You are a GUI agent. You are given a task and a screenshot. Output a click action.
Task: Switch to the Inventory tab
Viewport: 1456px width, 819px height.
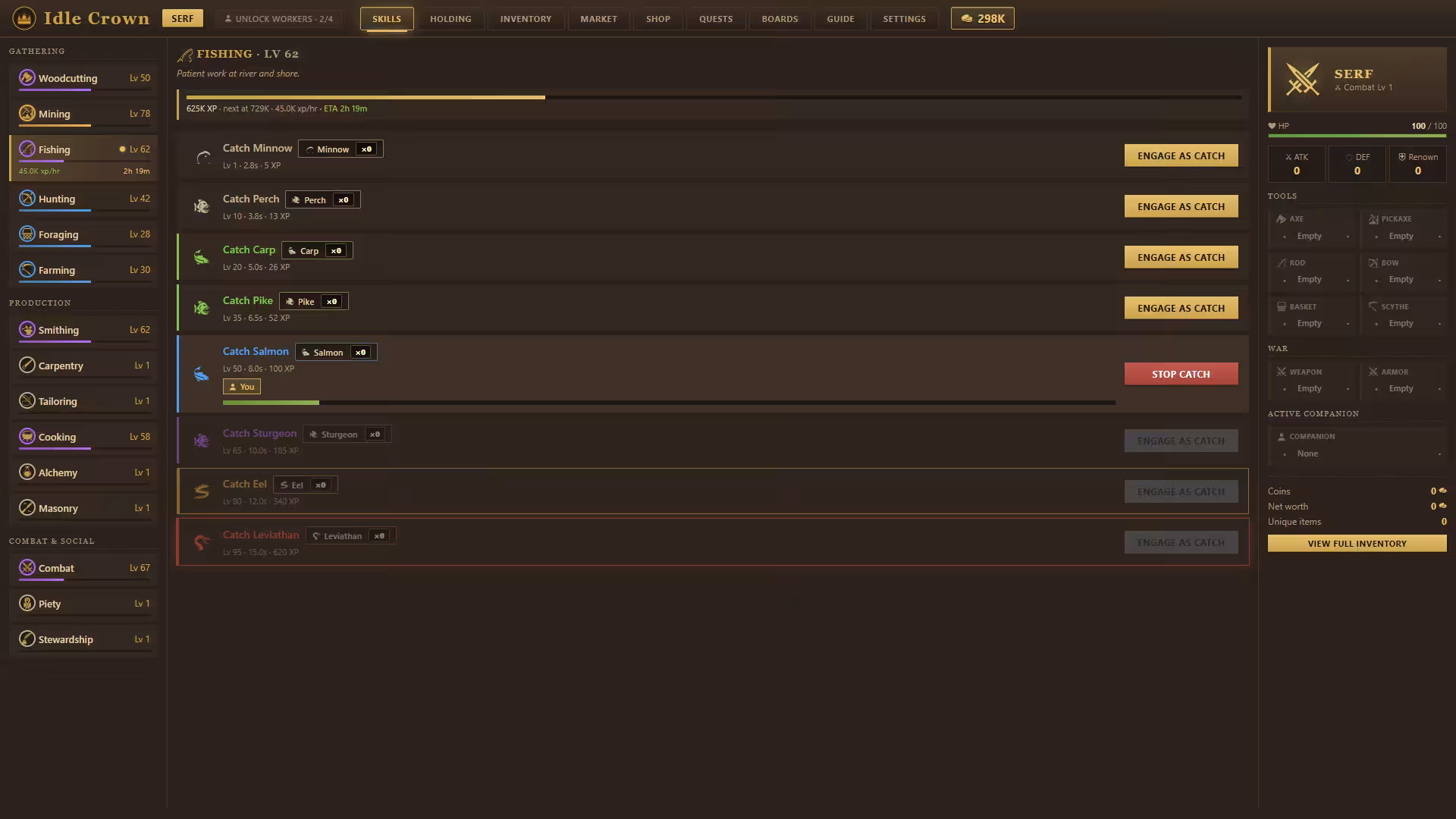click(526, 19)
